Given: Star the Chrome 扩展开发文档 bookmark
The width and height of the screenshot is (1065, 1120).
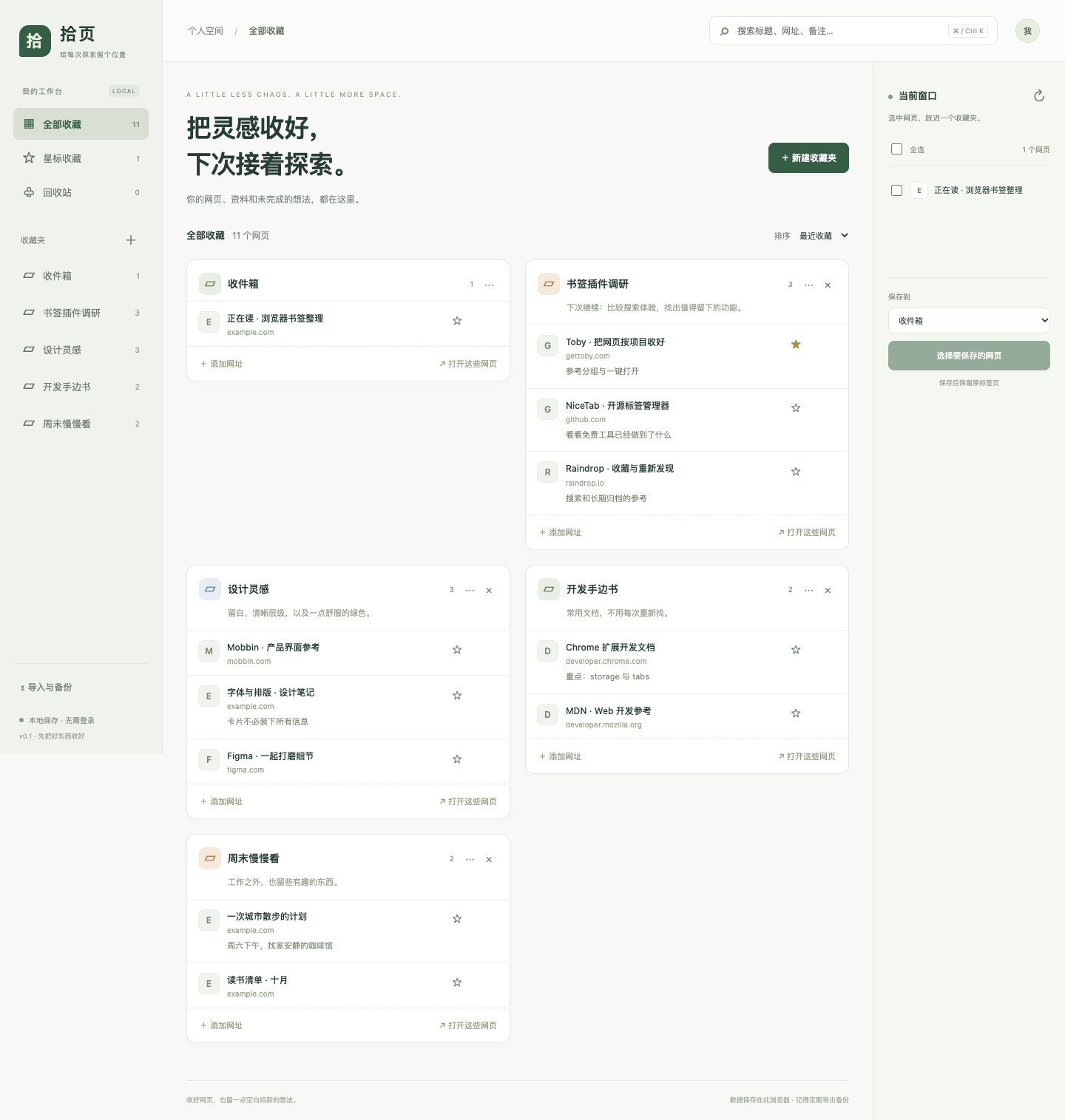Looking at the screenshot, I should pos(796,650).
